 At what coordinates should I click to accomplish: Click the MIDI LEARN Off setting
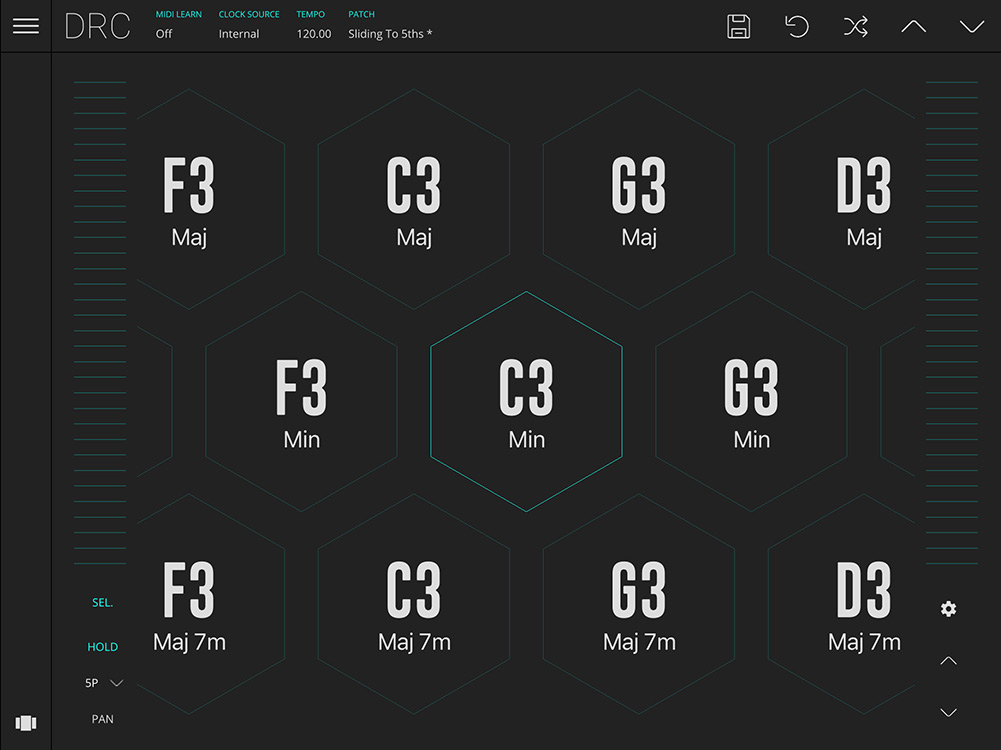click(164, 33)
